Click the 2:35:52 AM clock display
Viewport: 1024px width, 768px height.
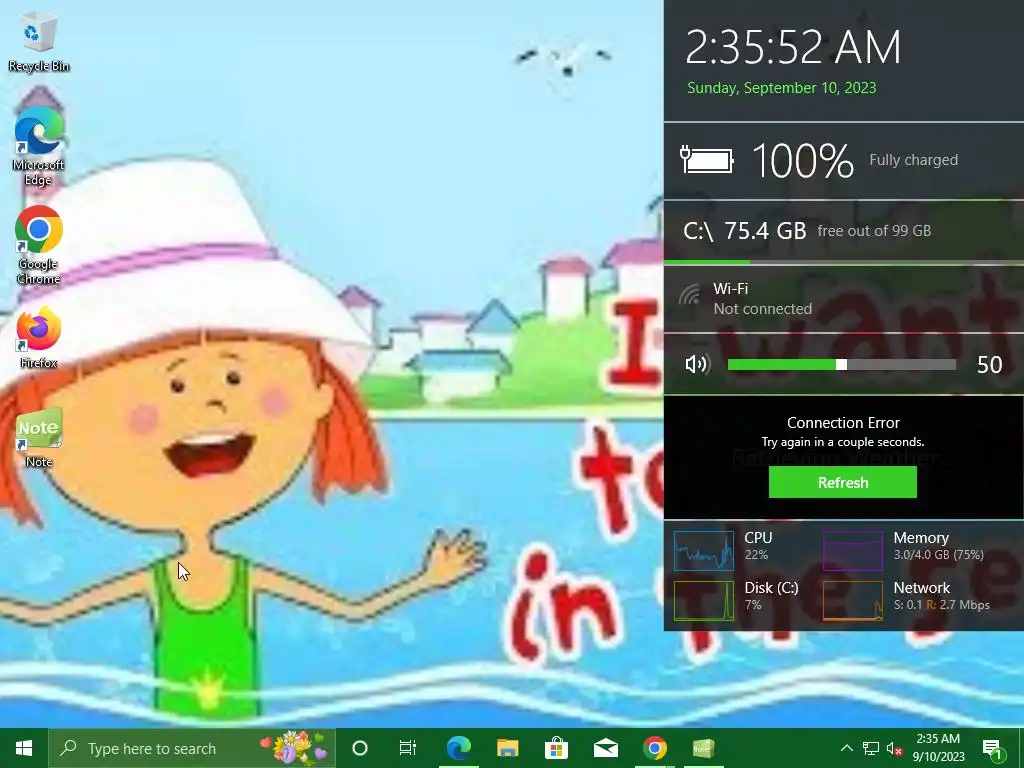point(793,47)
